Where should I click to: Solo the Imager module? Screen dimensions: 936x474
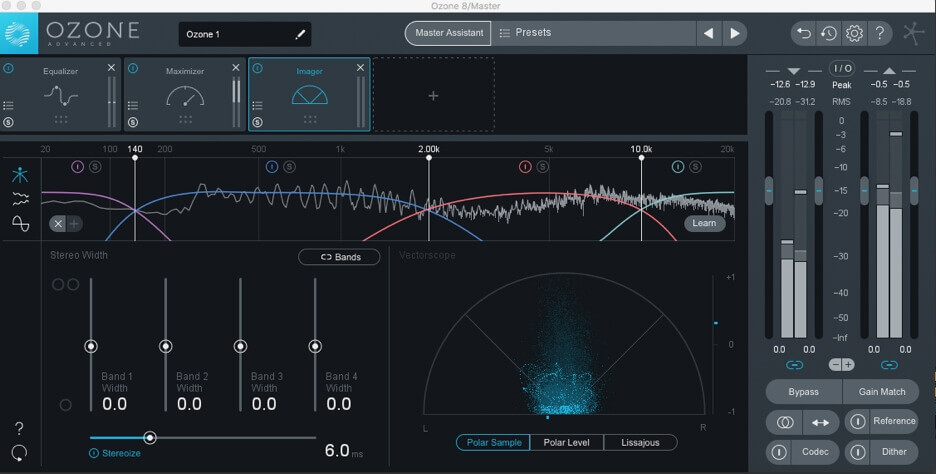click(257, 122)
